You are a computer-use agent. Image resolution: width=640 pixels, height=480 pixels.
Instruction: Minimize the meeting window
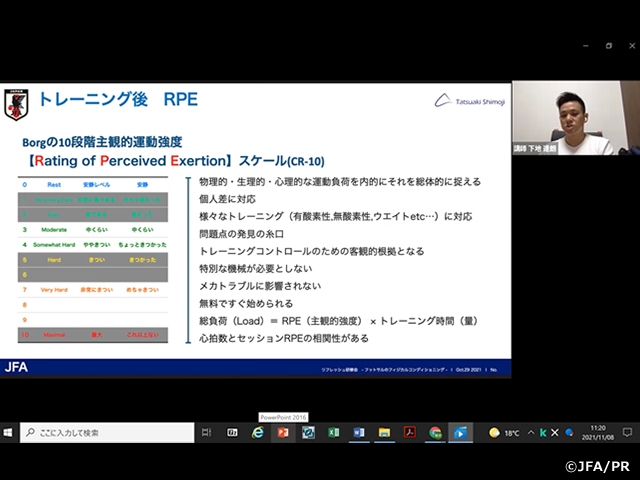[580, 45]
